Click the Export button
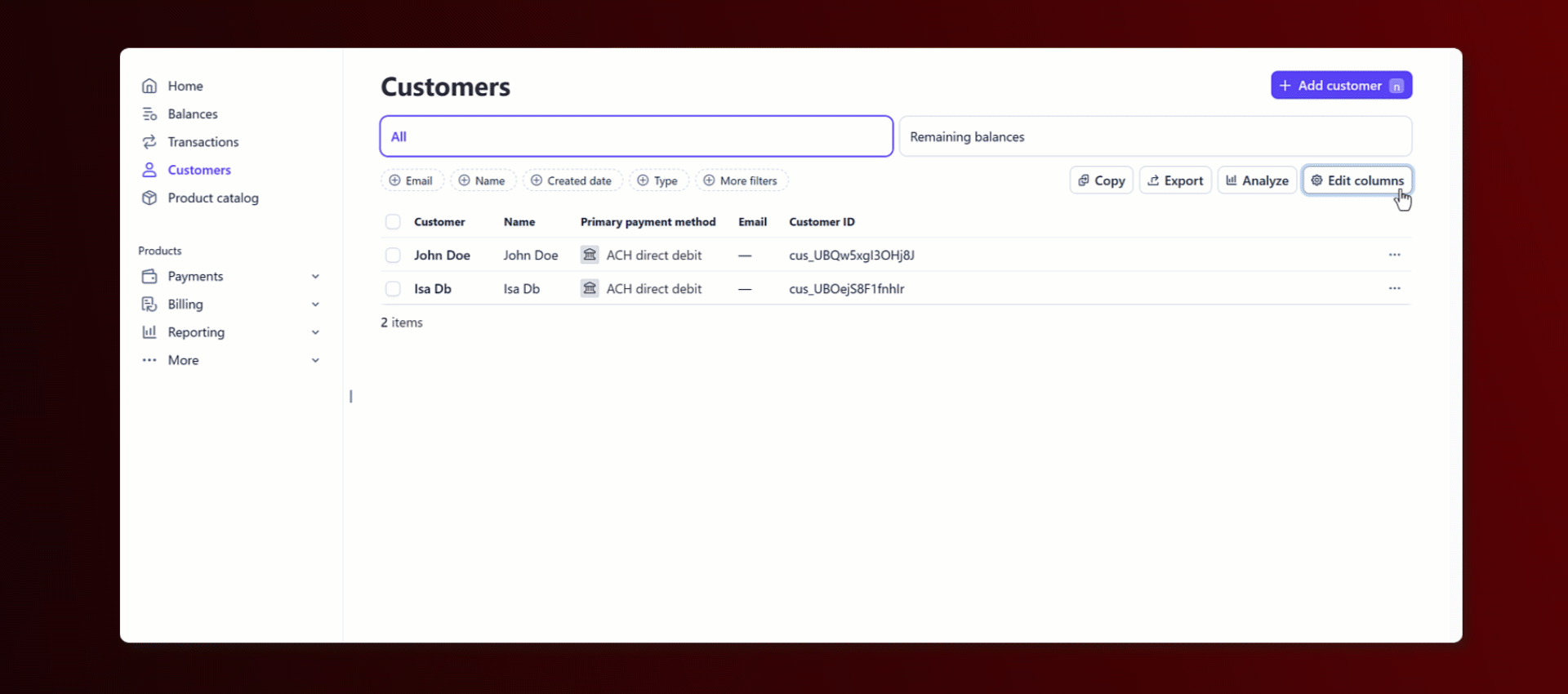The width and height of the screenshot is (1568, 694). click(1175, 180)
